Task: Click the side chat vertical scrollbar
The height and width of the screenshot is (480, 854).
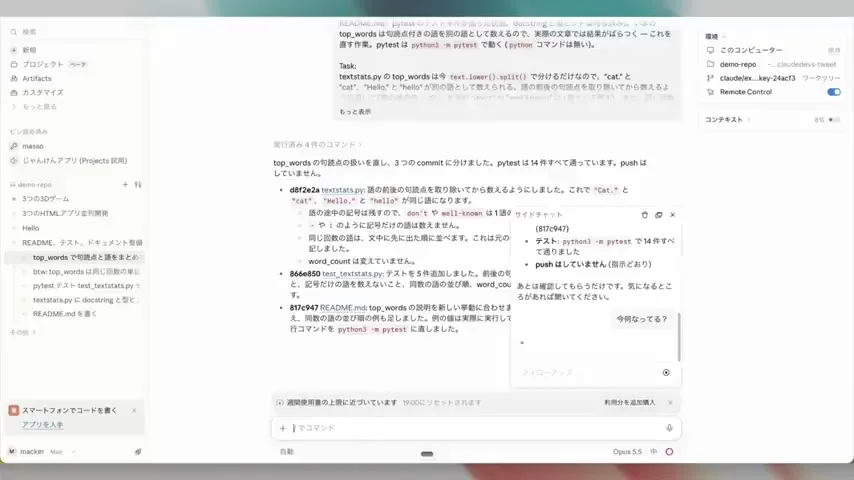Action: pyautogui.click(x=679, y=337)
